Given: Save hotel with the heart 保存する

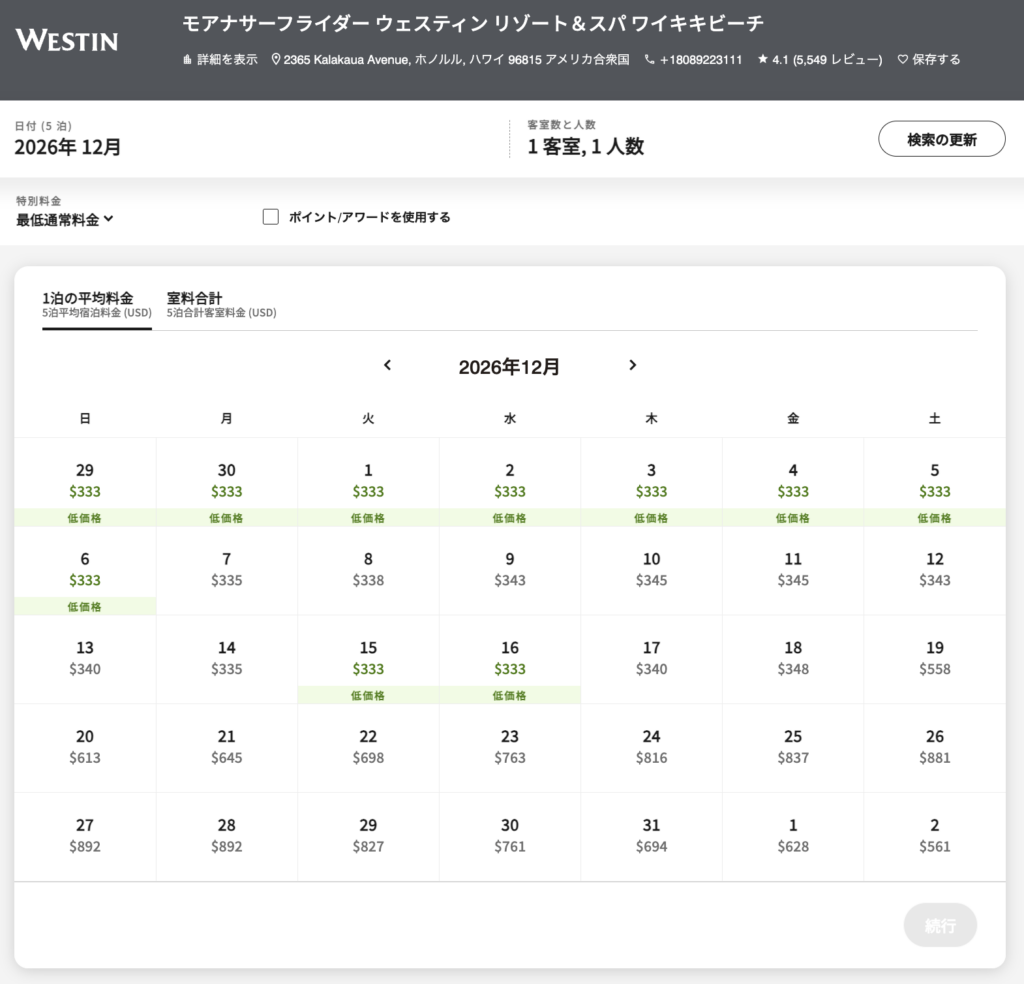Looking at the screenshot, I should [x=929, y=59].
